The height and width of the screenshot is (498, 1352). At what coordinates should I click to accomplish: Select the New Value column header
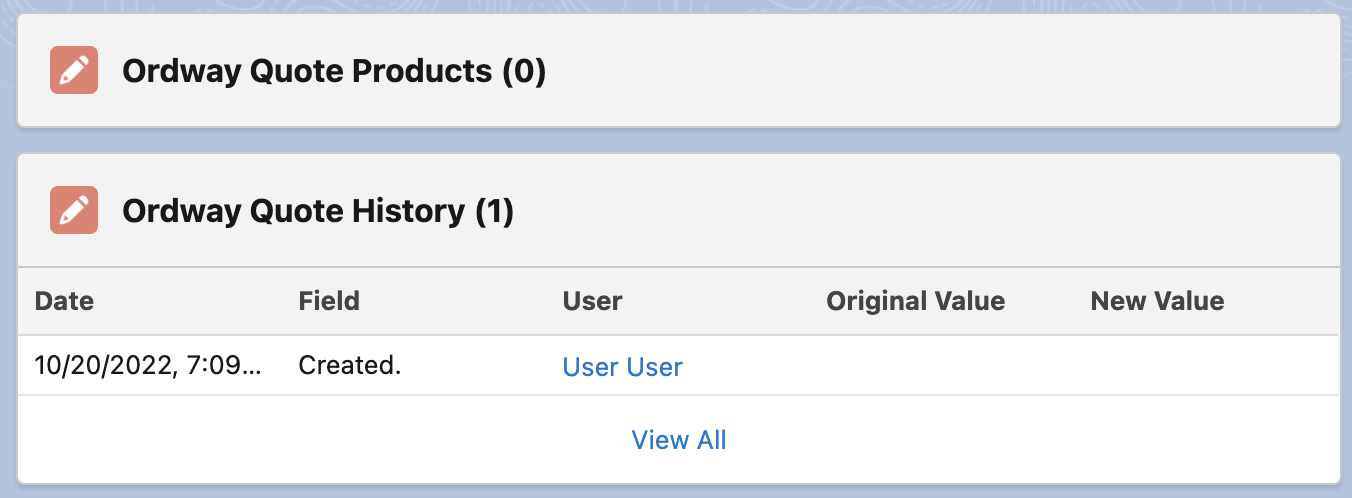[1157, 301]
